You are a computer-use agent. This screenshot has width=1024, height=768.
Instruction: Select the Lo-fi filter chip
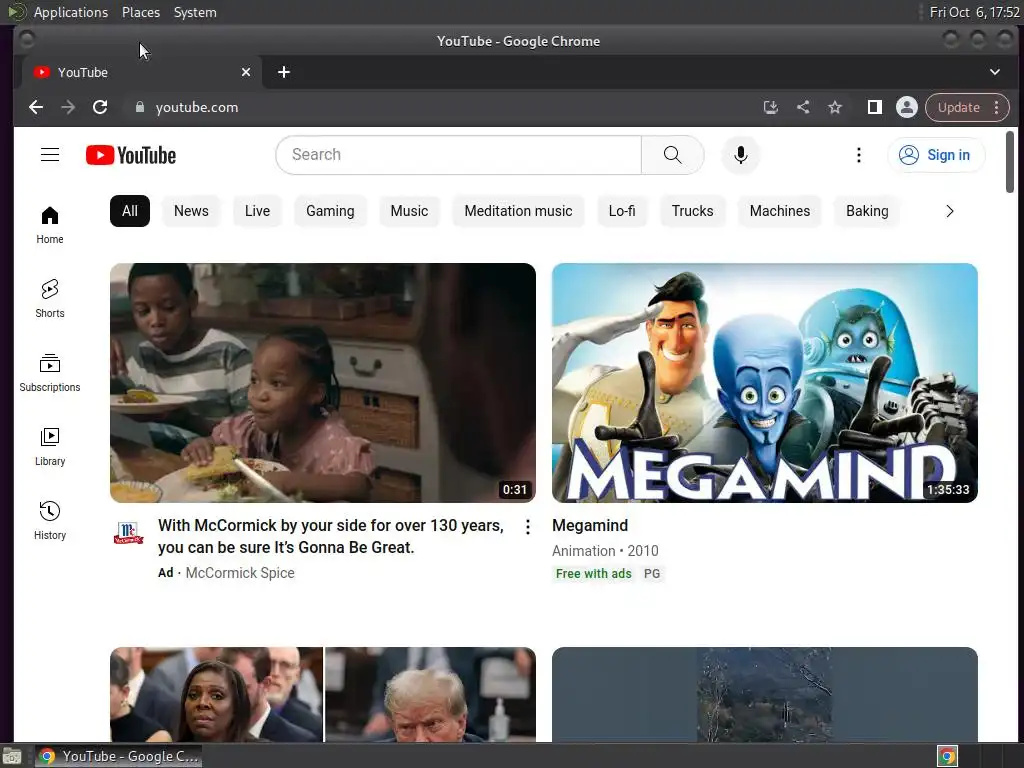[622, 211]
